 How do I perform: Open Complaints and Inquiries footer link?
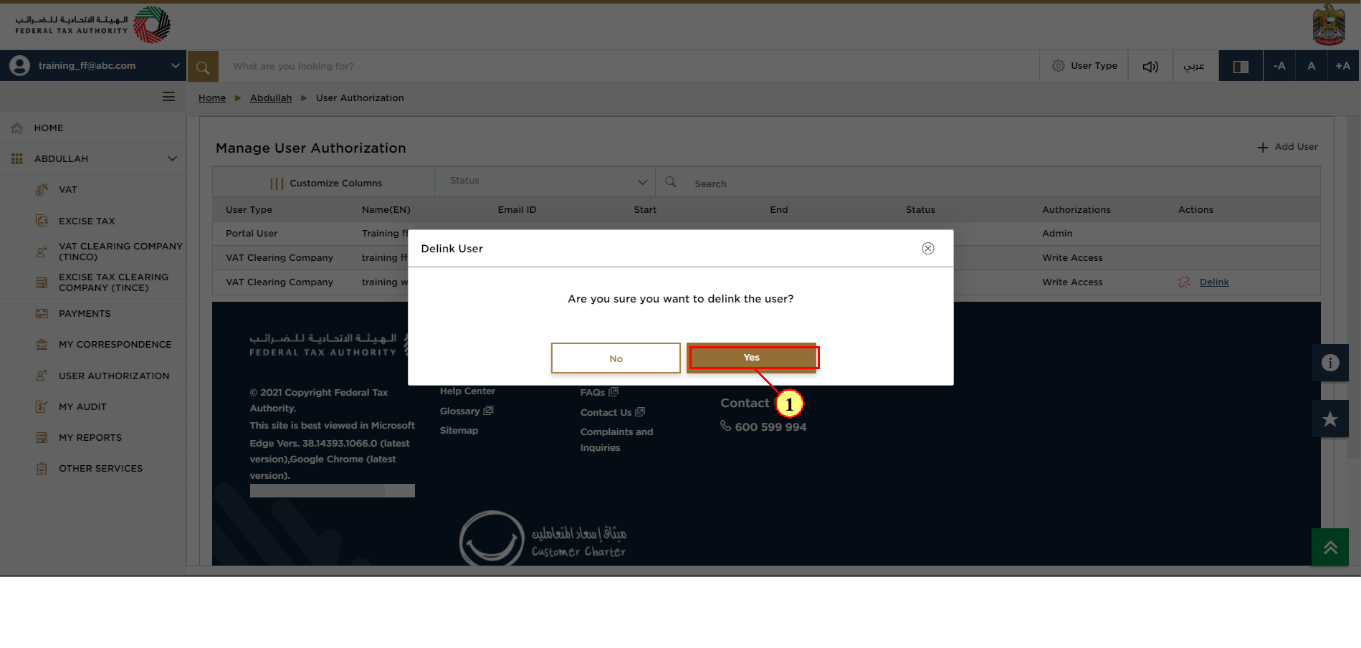[x=617, y=440]
